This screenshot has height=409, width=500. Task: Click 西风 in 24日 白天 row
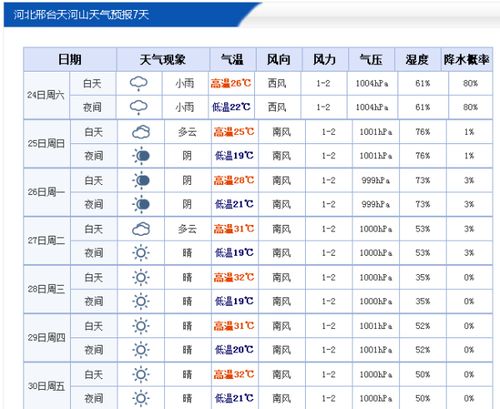click(277, 83)
